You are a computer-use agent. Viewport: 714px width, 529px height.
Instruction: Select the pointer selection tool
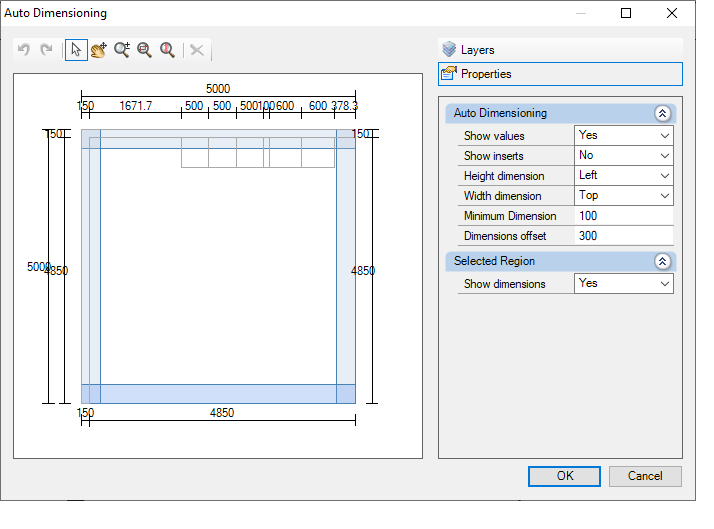point(76,50)
